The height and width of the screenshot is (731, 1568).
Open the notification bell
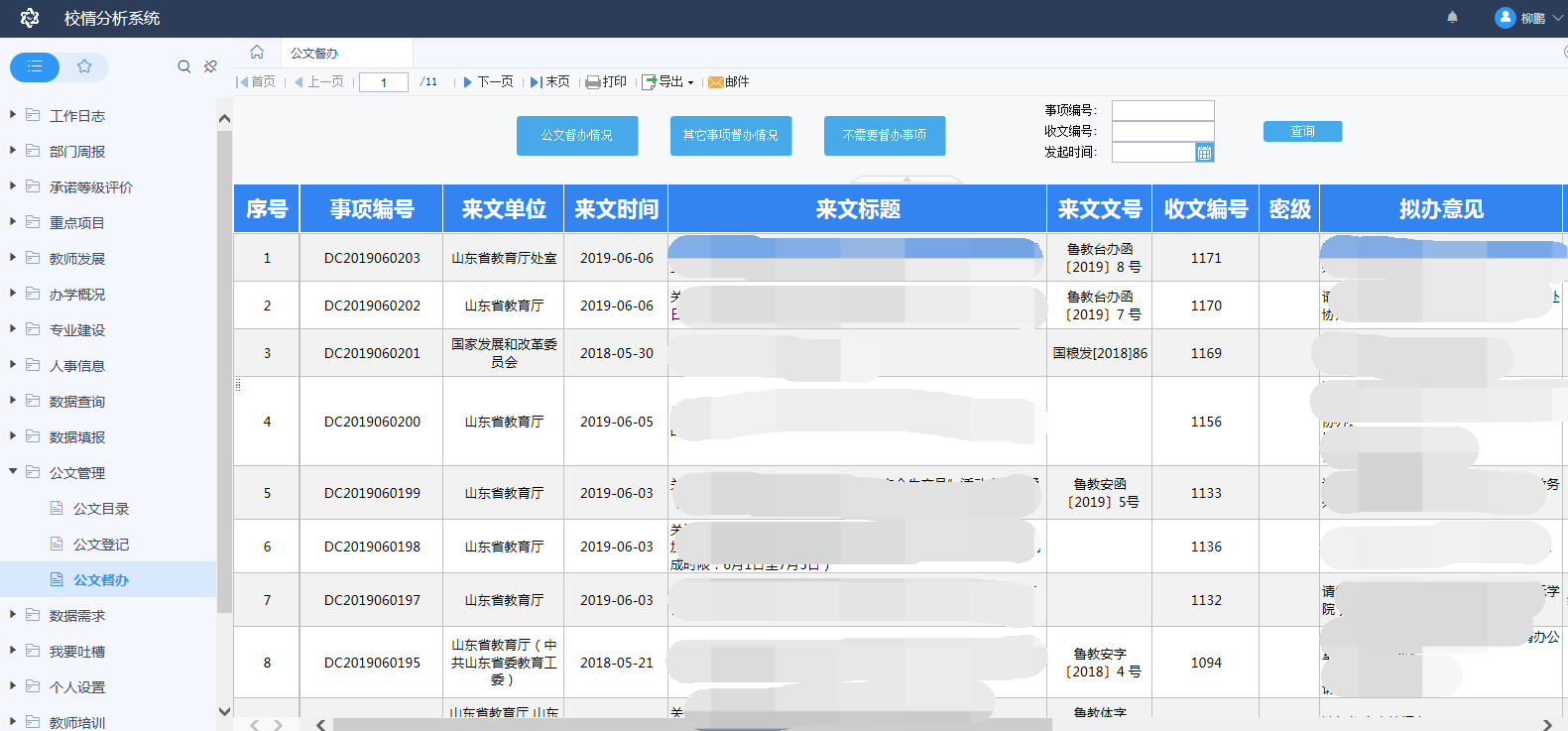point(1452,18)
